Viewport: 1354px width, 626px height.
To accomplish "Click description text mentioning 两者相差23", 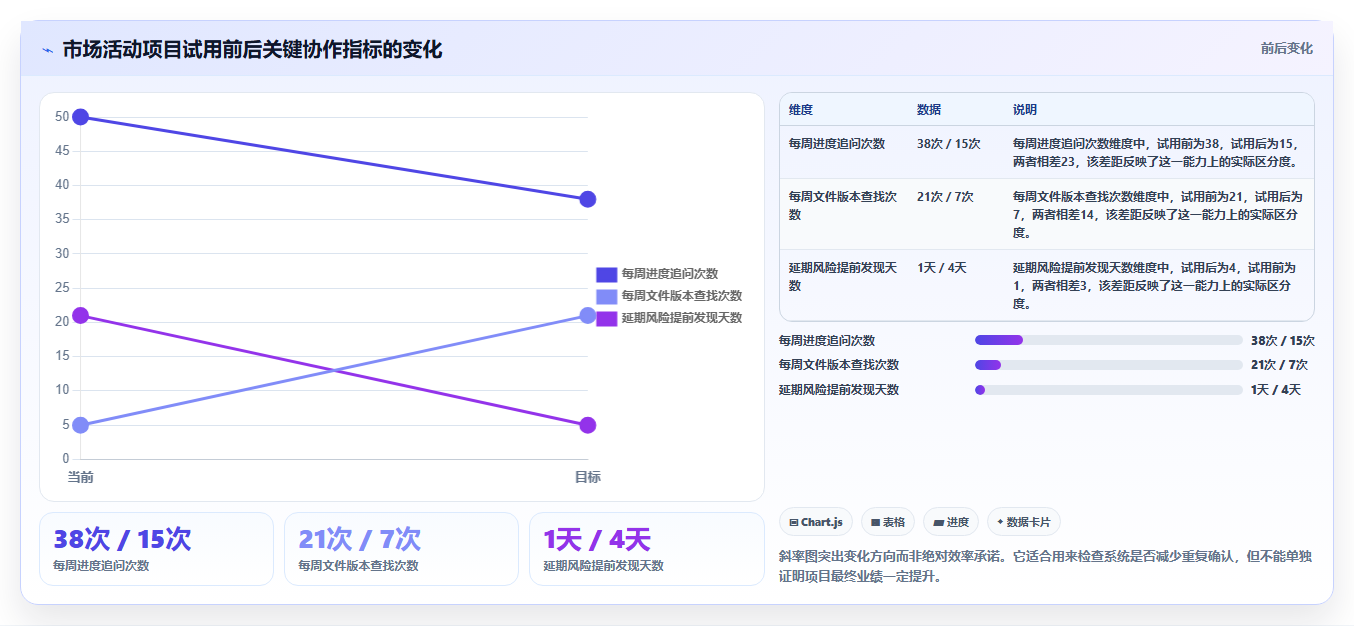I will 1158,153.
